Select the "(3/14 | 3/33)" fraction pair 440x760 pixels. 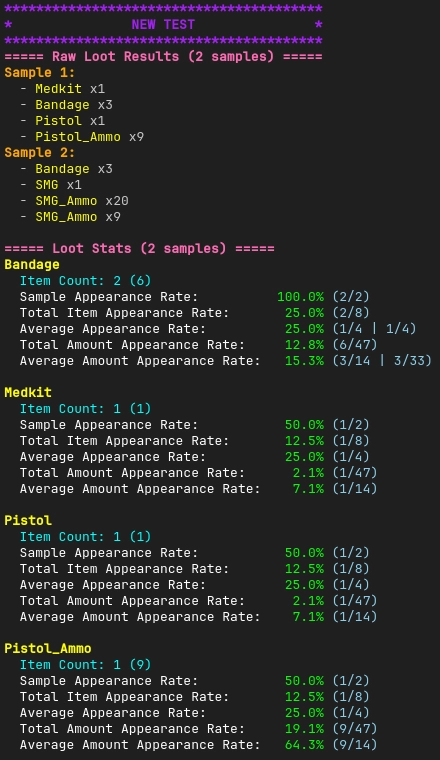tap(382, 360)
